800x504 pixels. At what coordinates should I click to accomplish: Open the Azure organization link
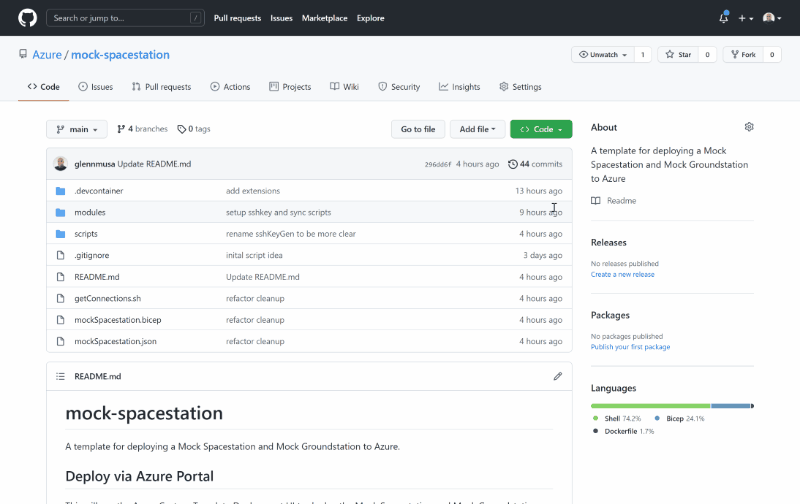pyautogui.click(x=47, y=55)
